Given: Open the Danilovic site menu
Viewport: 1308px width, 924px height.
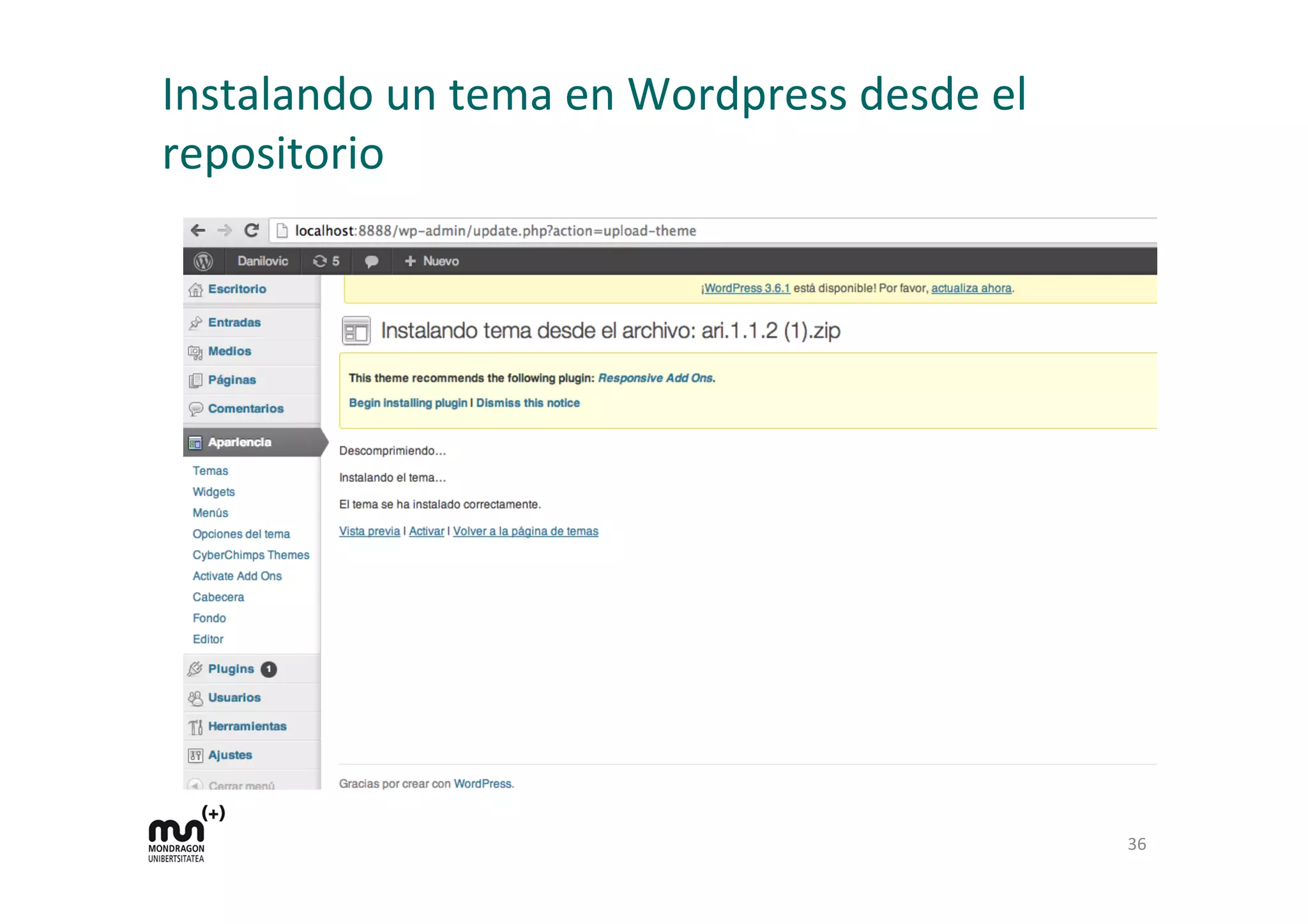Looking at the screenshot, I should (262, 261).
